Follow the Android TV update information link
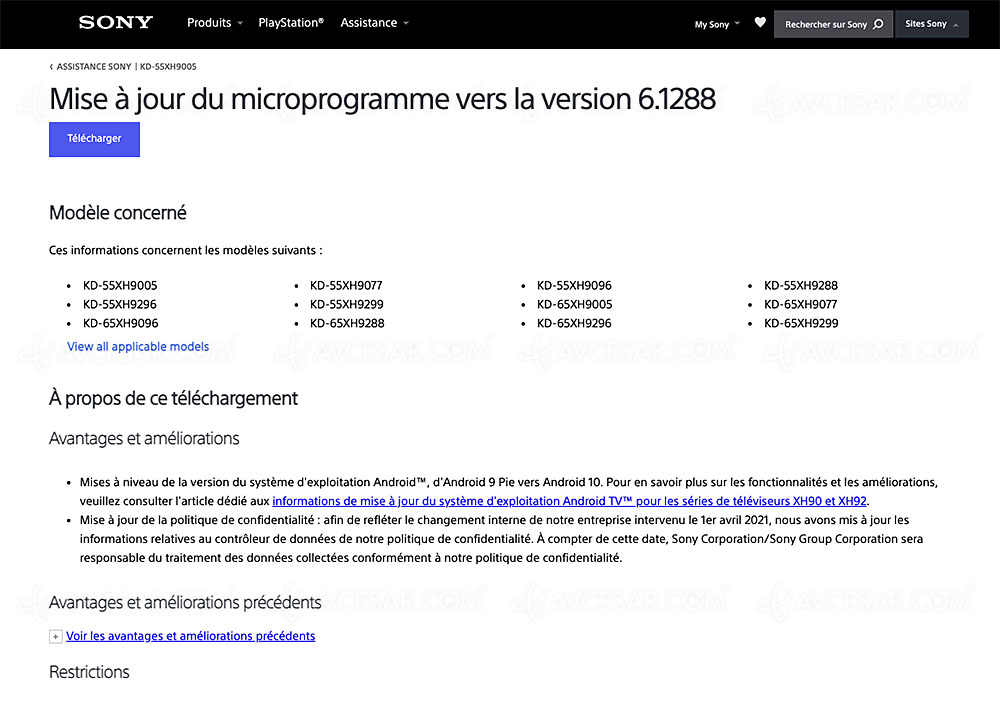Viewport: 1000px width, 707px height. click(x=569, y=501)
